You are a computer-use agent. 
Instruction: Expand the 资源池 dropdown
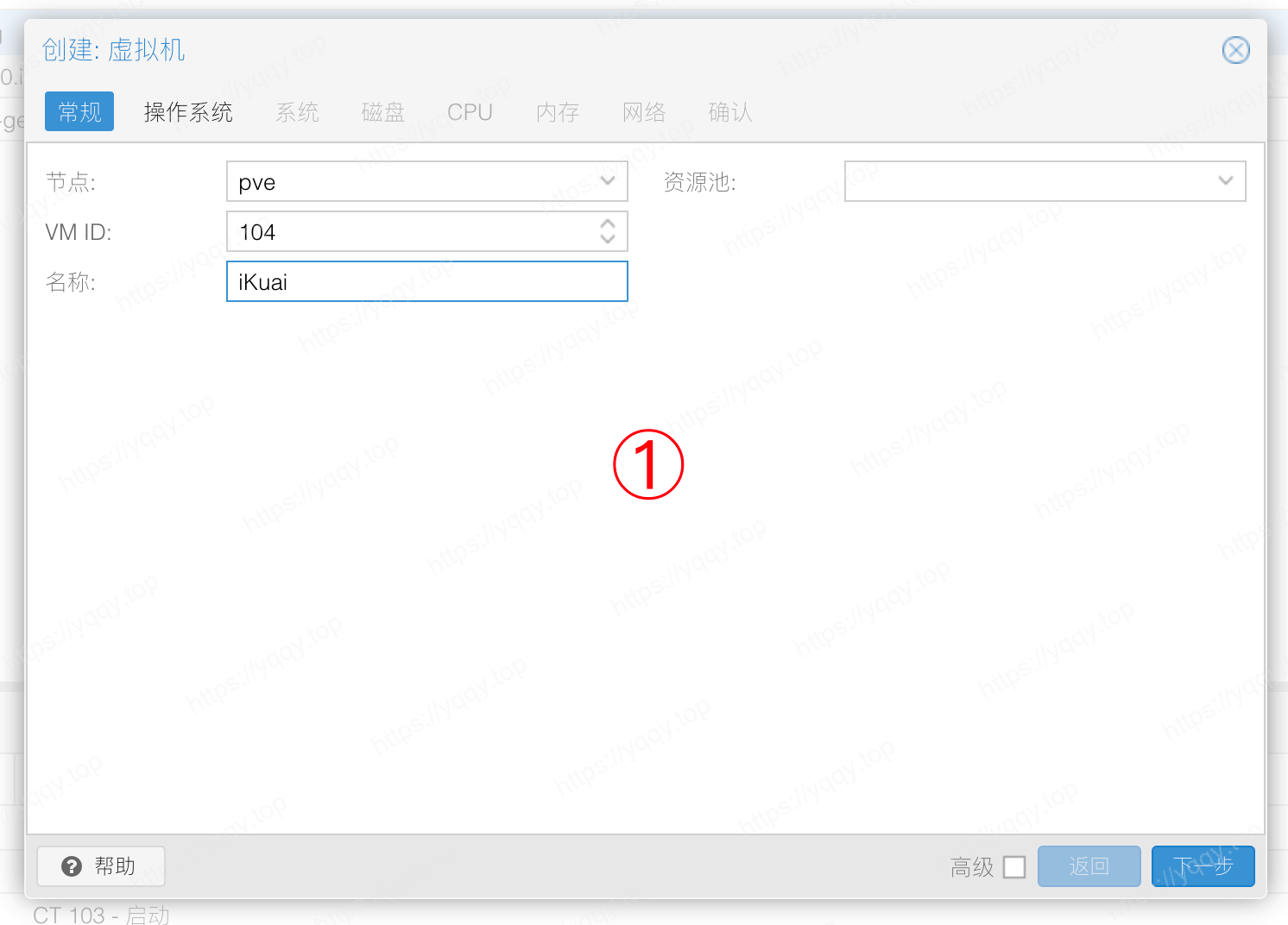click(1225, 181)
